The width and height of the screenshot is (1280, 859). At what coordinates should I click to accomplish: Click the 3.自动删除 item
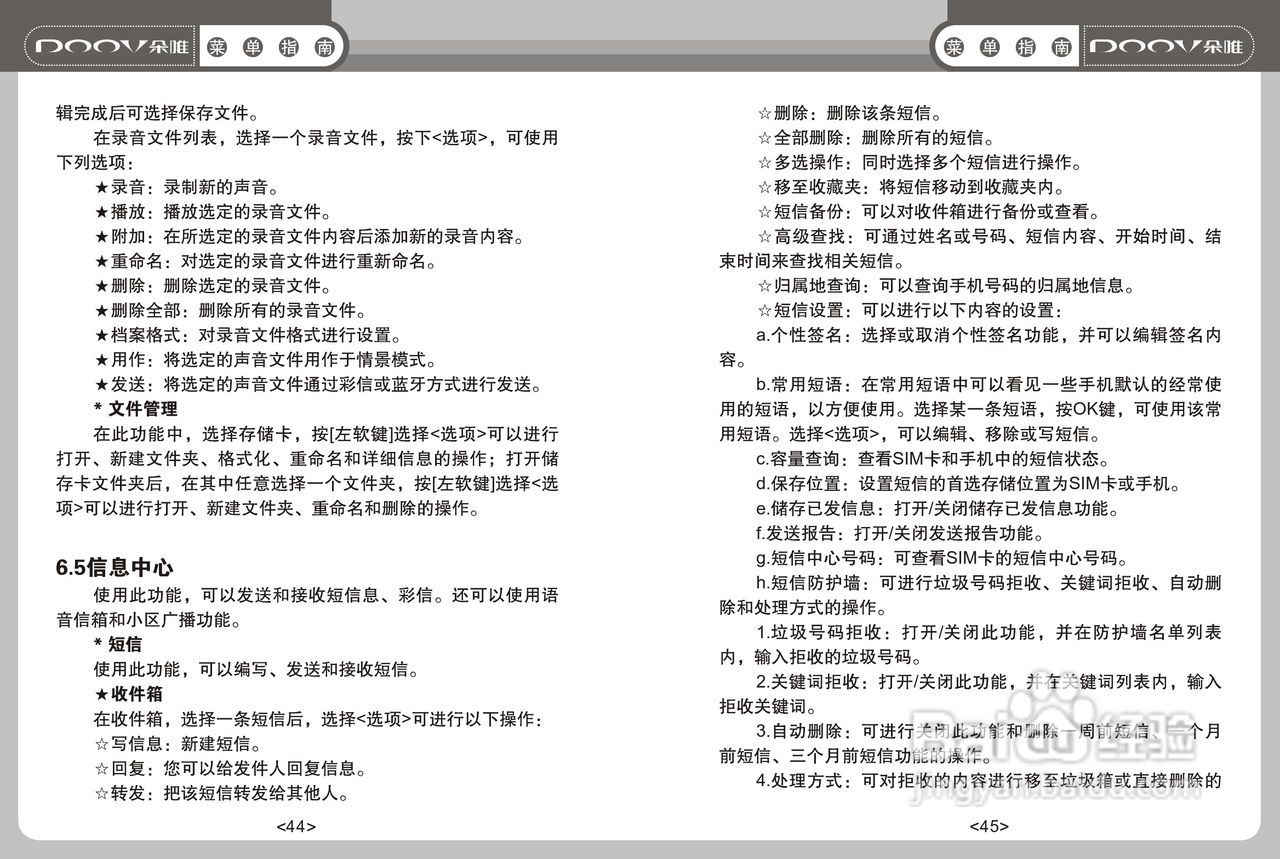(x=970, y=744)
